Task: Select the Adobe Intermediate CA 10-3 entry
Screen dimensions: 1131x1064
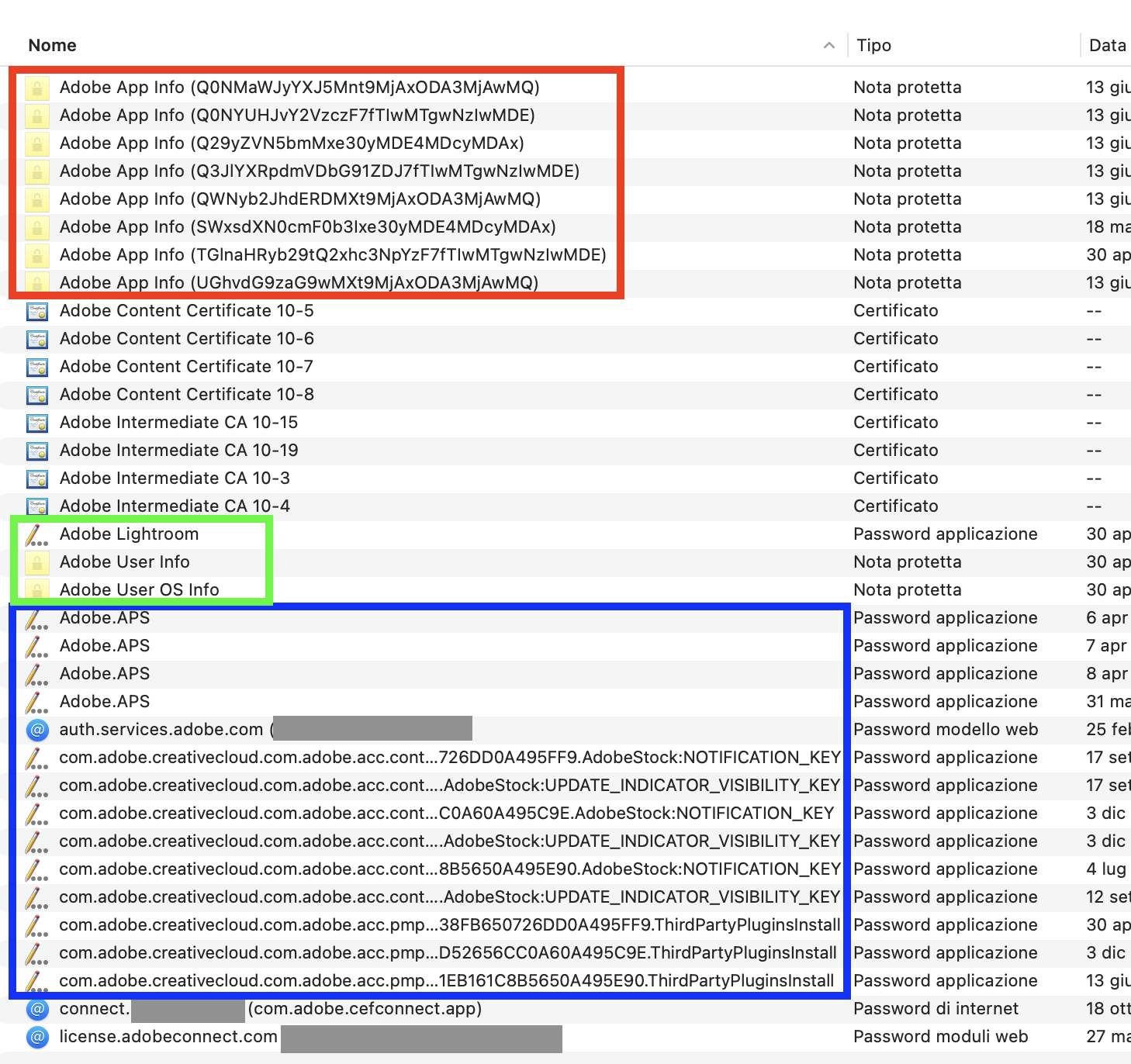Action: (175, 478)
